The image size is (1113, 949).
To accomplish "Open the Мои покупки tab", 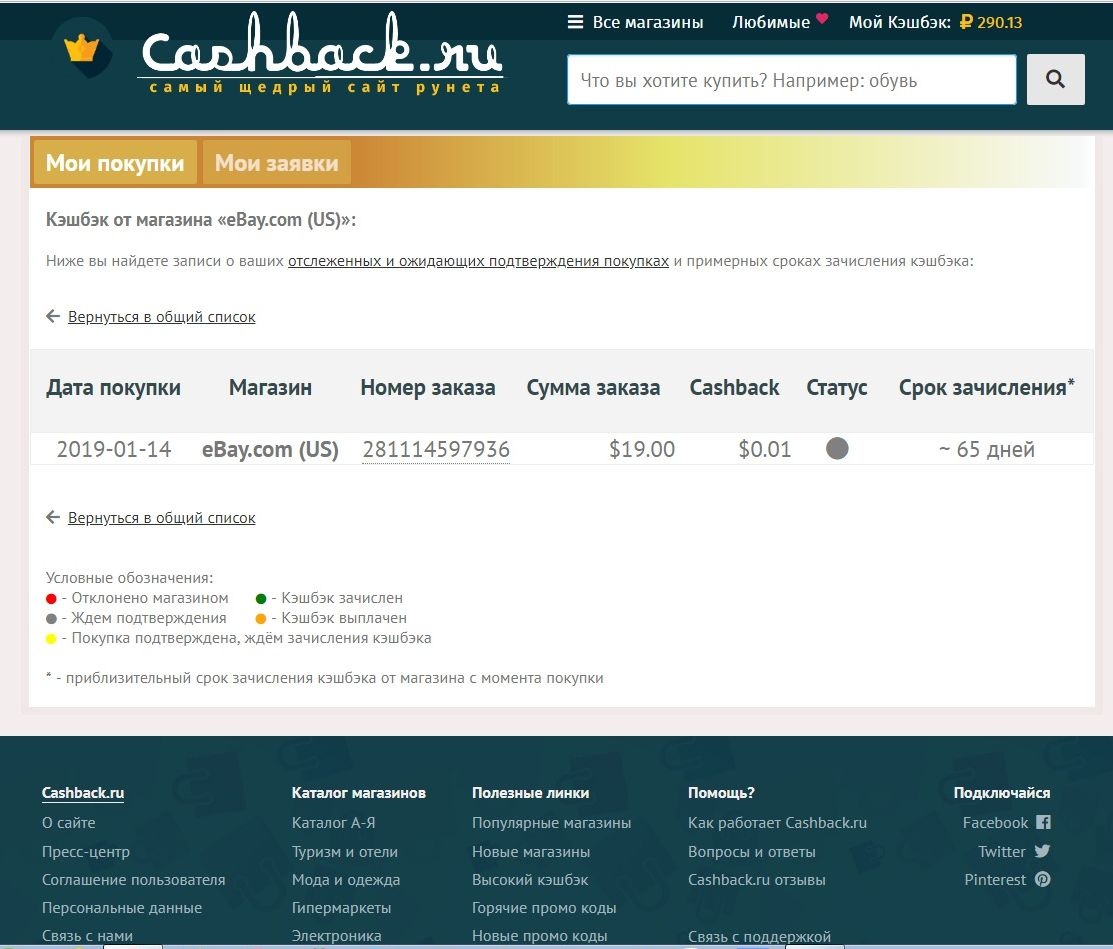I will coord(115,163).
